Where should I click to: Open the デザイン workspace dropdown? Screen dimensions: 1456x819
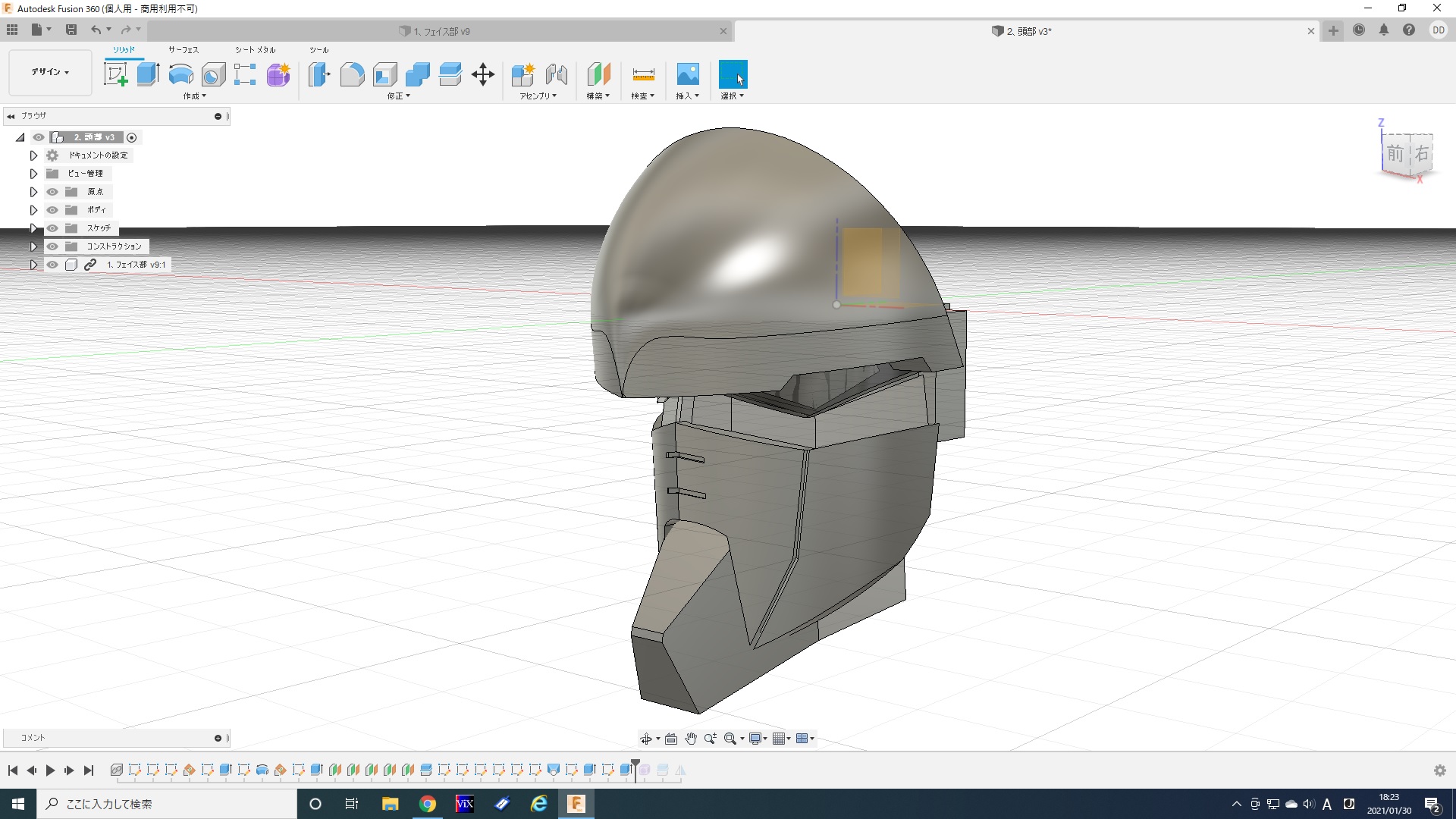pyautogui.click(x=50, y=72)
